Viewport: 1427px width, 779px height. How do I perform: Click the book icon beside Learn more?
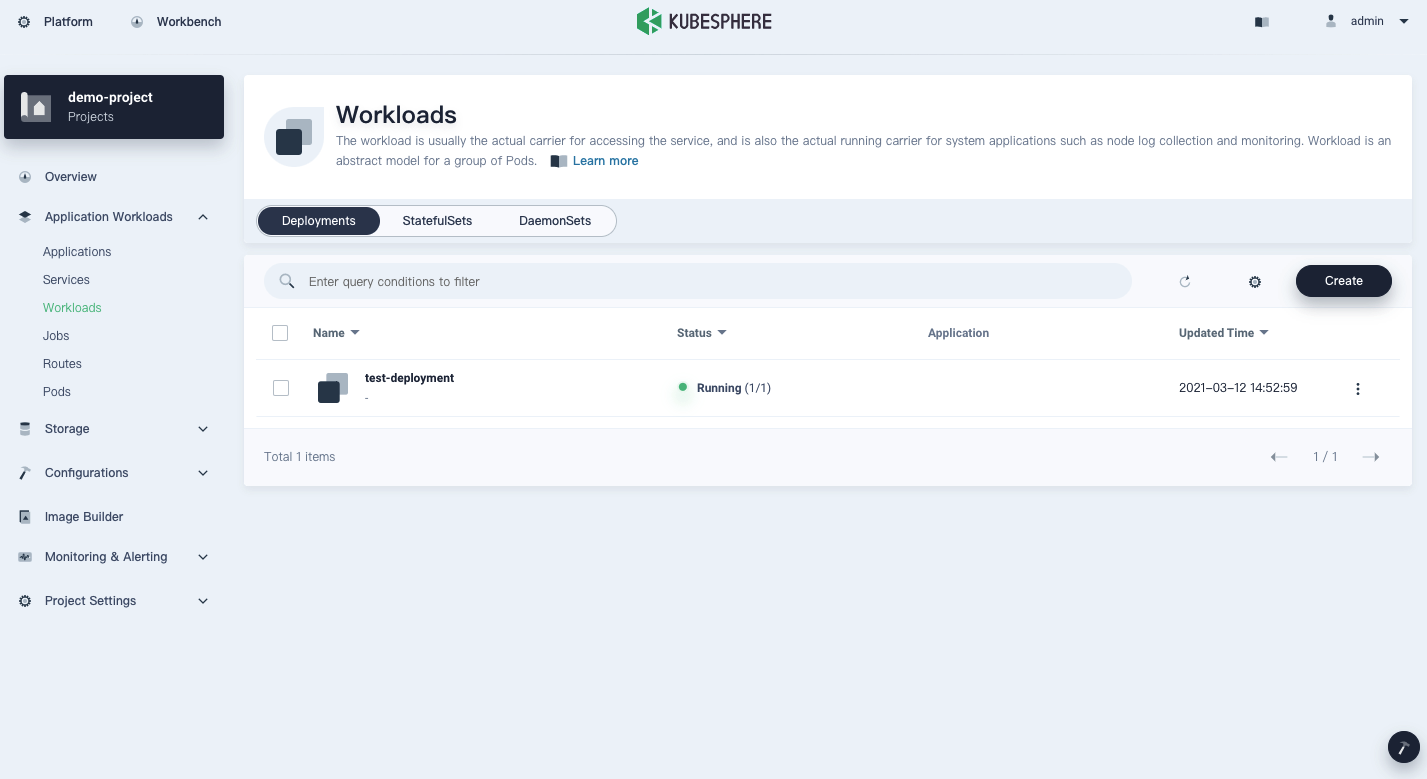click(559, 161)
